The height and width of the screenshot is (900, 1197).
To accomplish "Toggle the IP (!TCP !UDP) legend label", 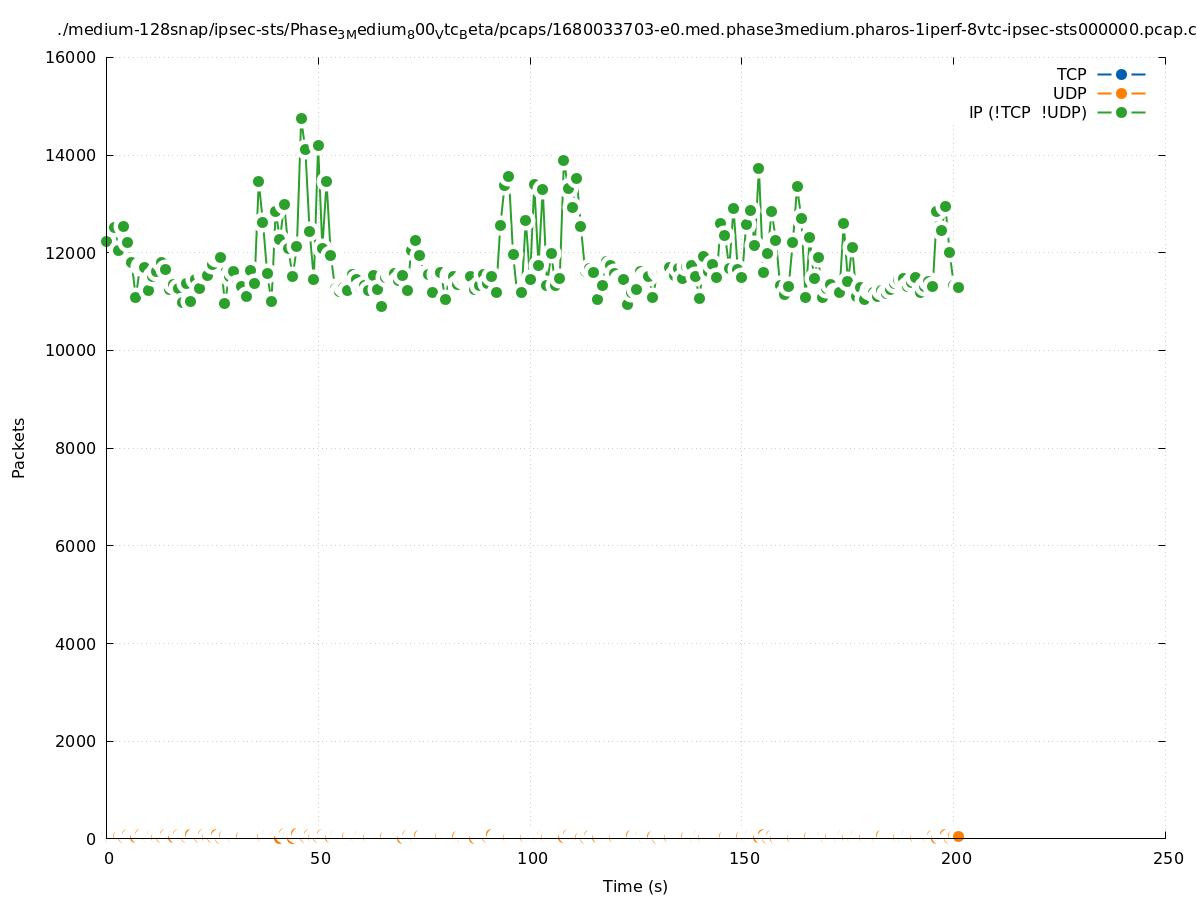I will click(x=1027, y=112).
